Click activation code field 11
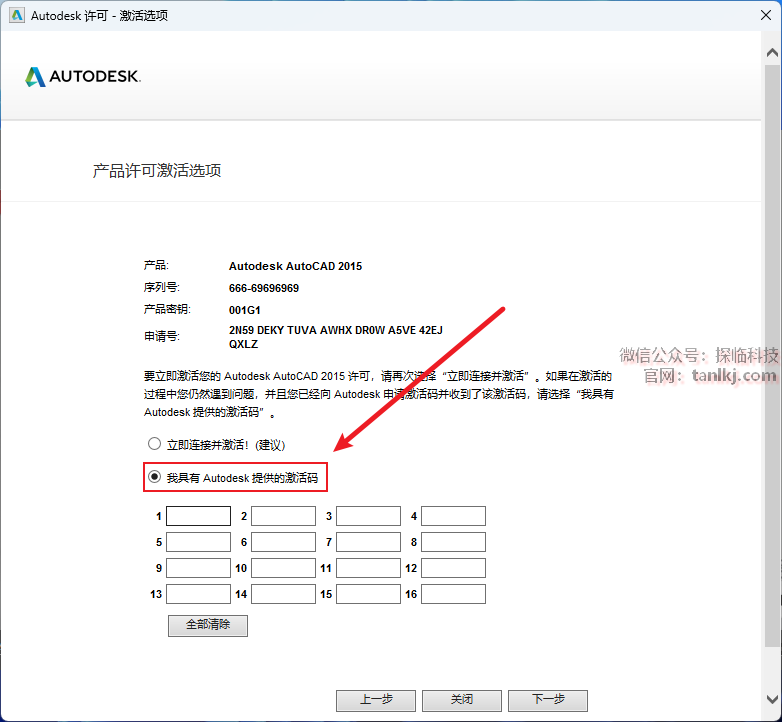This screenshot has height=722, width=782. point(369,568)
